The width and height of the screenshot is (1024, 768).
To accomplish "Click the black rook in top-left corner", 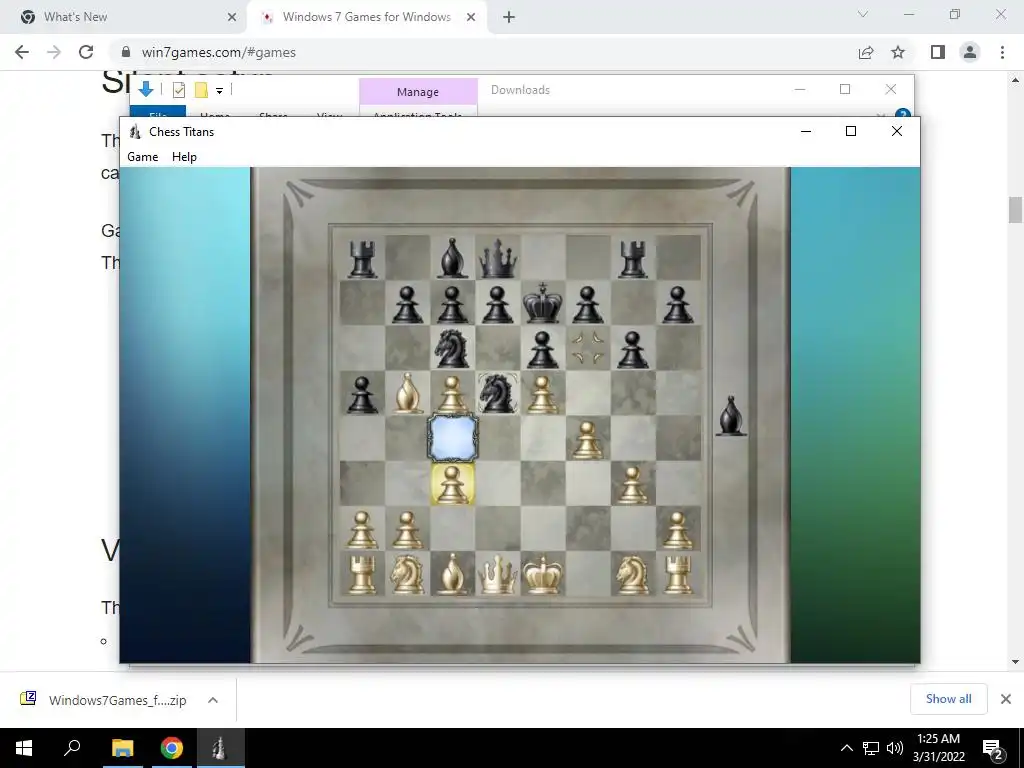I will (x=362, y=259).
